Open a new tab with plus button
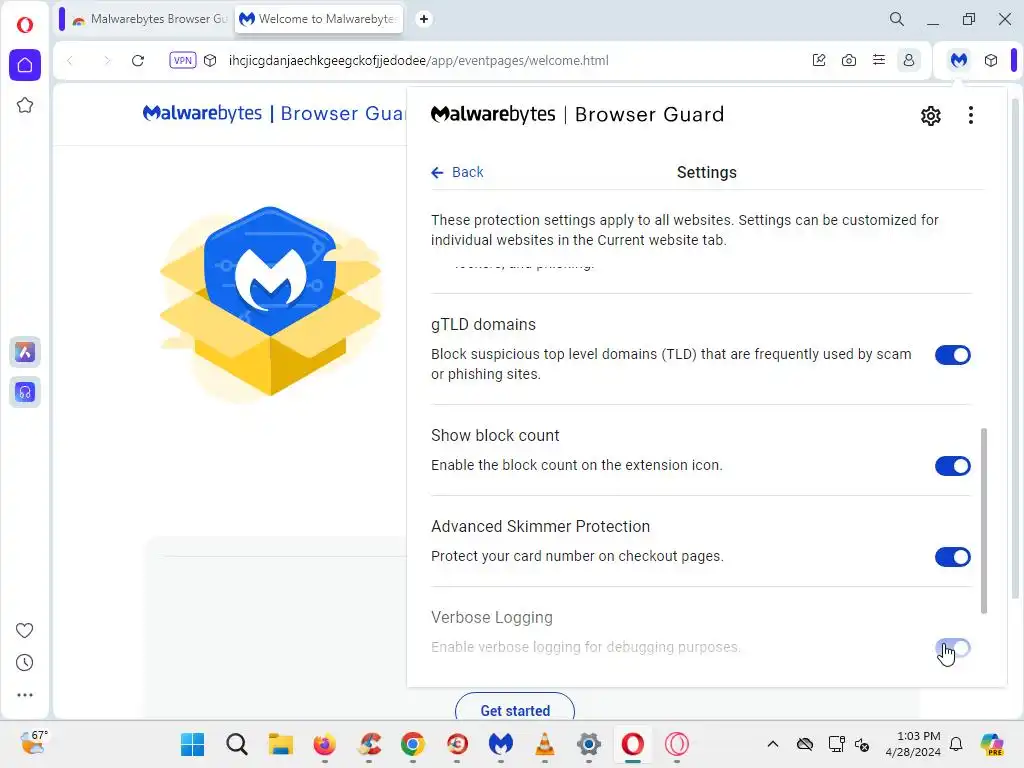 click(x=424, y=19)
